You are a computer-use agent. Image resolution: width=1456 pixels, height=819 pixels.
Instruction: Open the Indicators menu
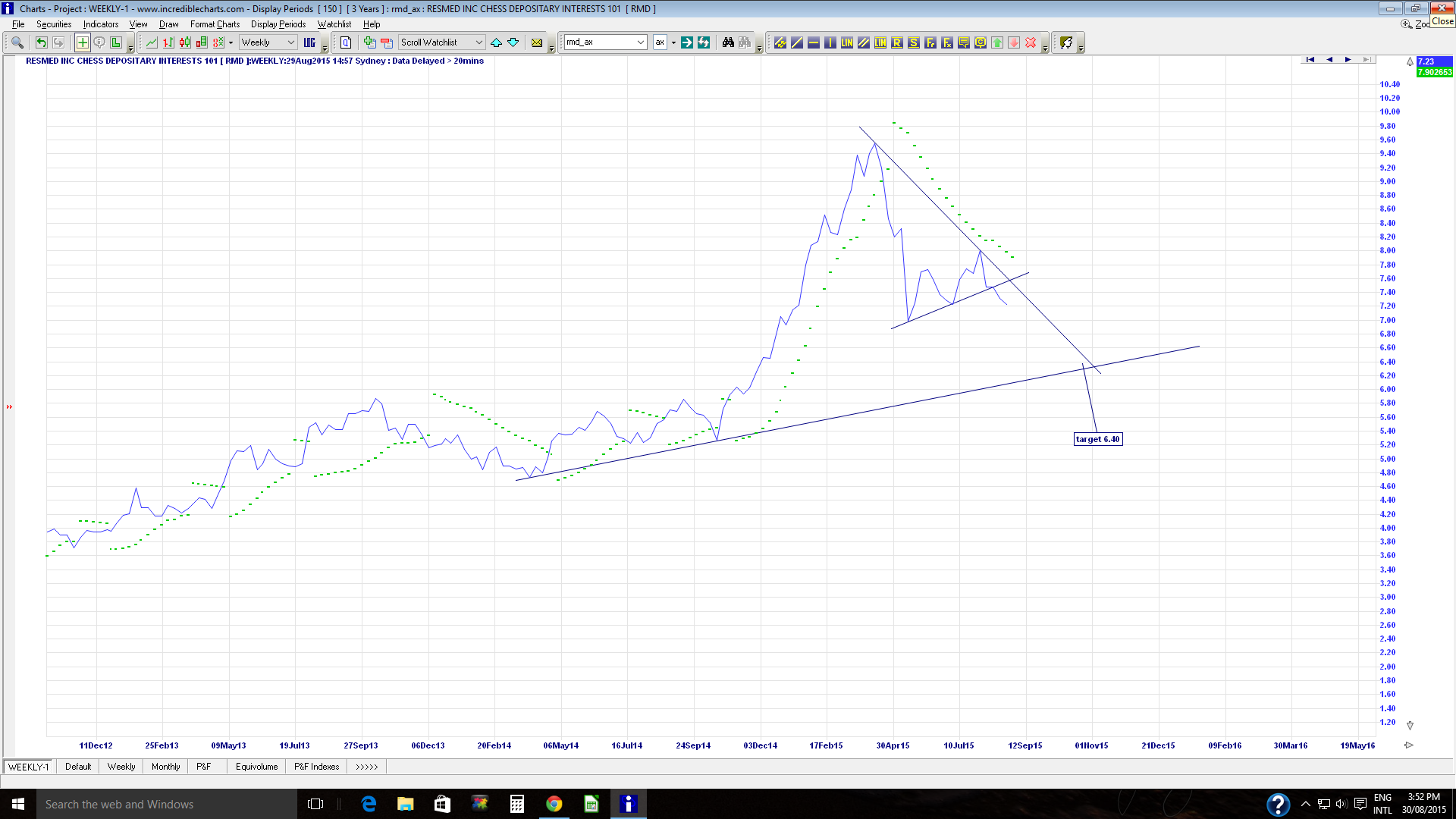coord(101,24)
